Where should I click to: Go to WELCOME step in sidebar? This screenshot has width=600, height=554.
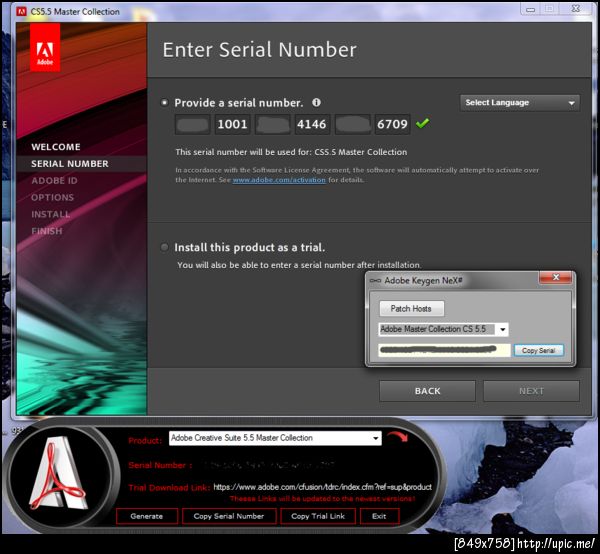(56, 147)
